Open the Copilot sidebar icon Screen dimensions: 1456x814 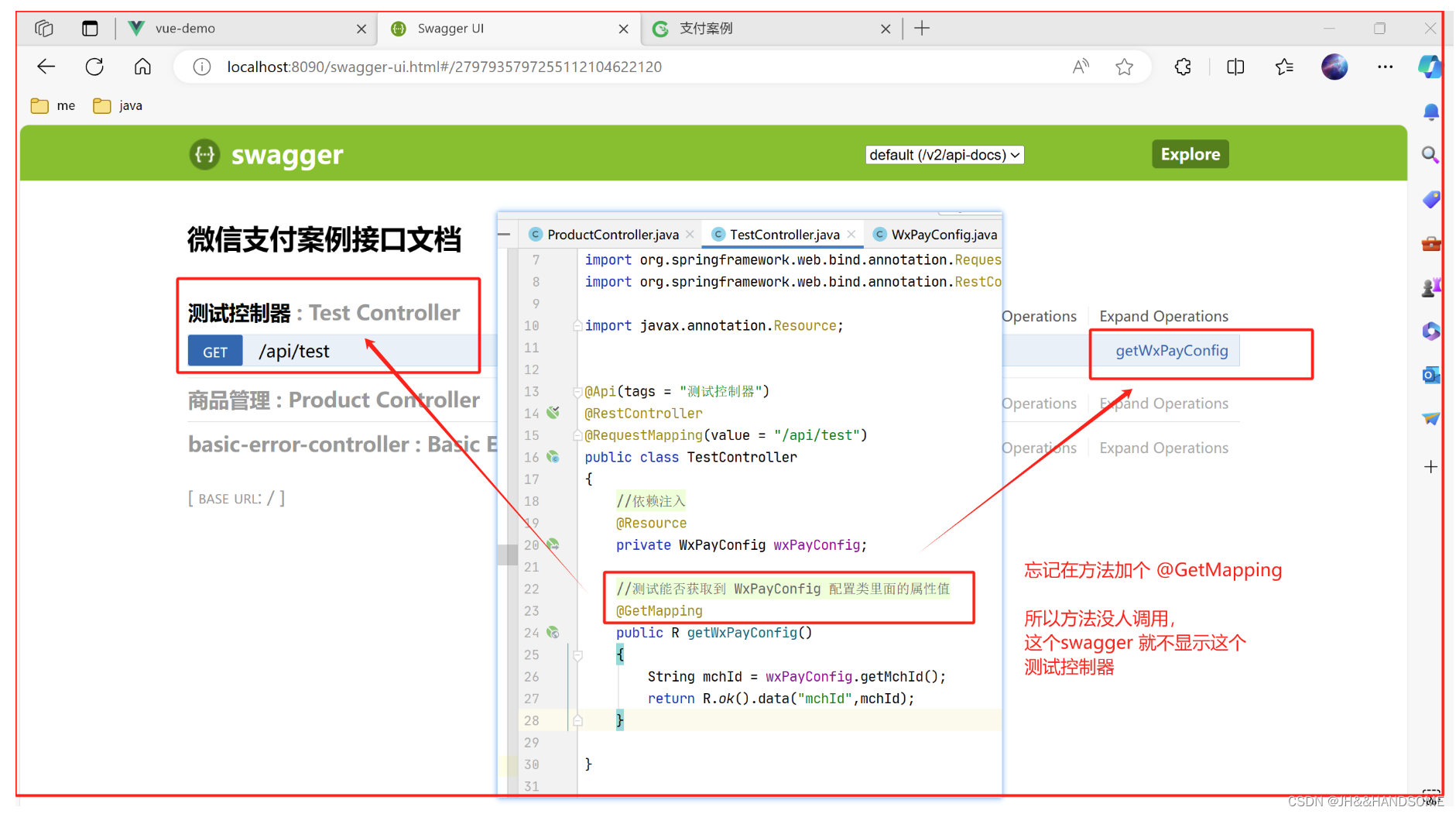pyautogui.click(x=1430, y=67)
